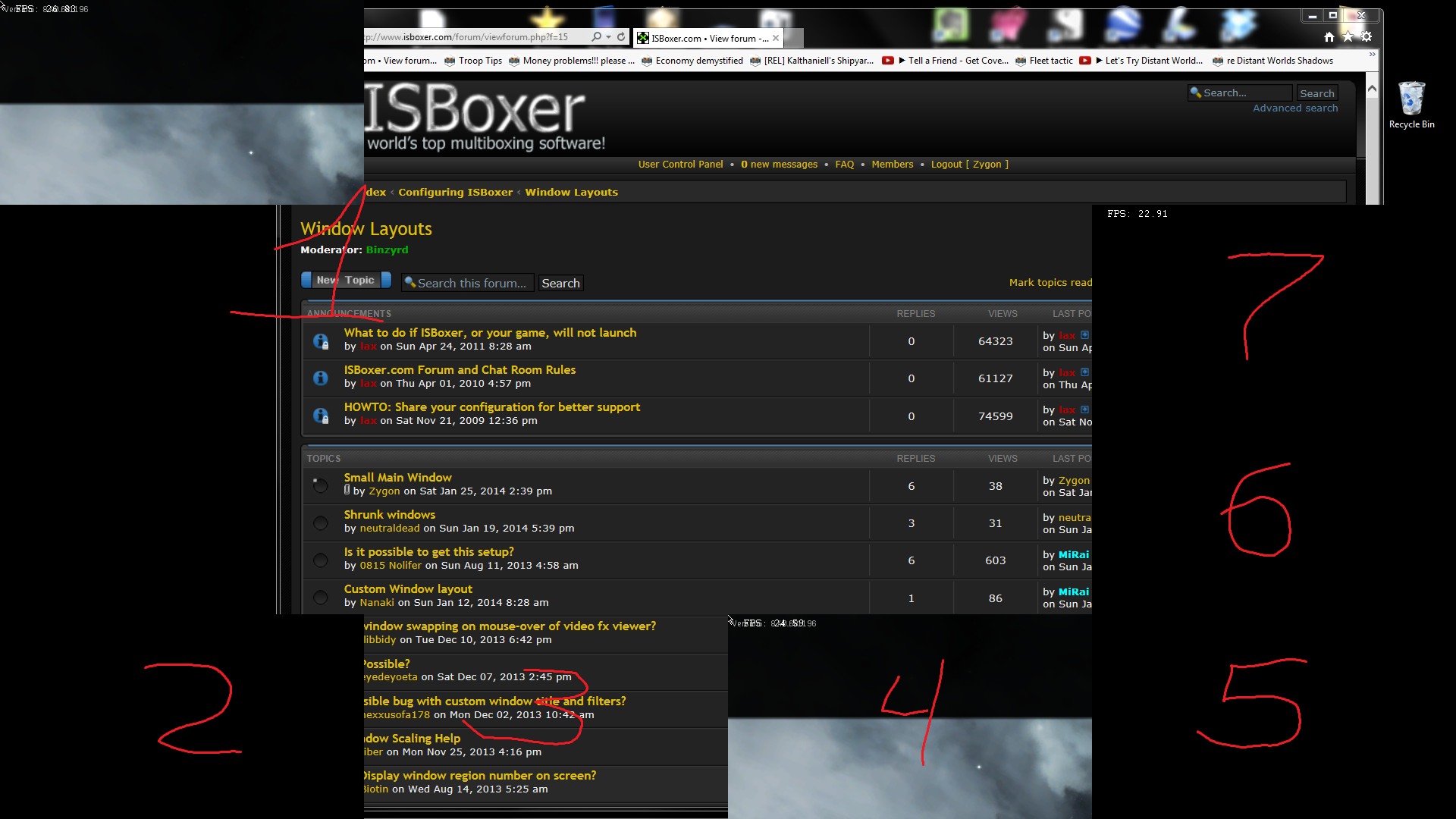The image size is (1456, 819).
Task: Open Fleet tactic bookmark
Action: (x=1043, y=61)
